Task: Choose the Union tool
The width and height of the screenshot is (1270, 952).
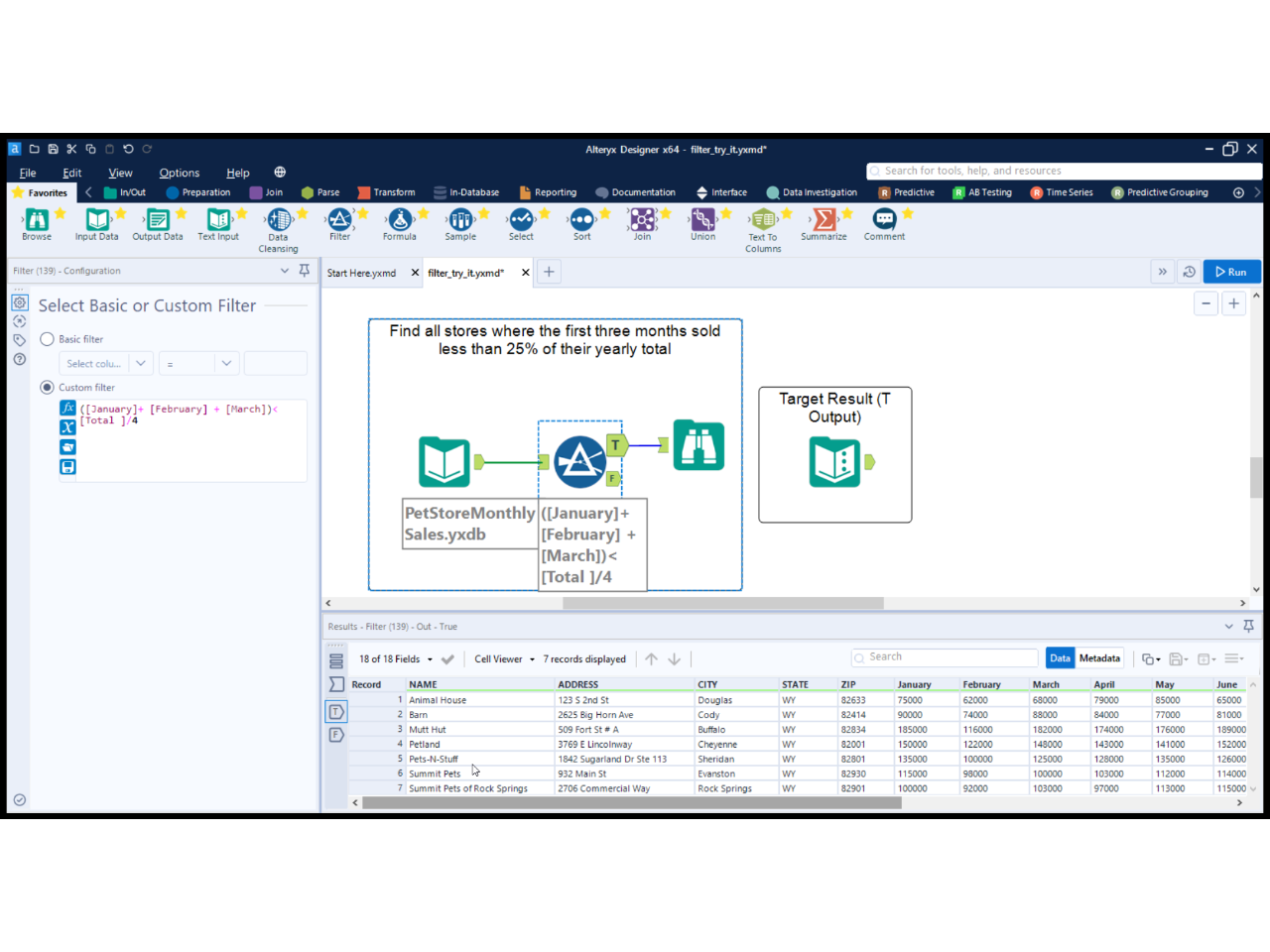Action: tap(702, 225)
